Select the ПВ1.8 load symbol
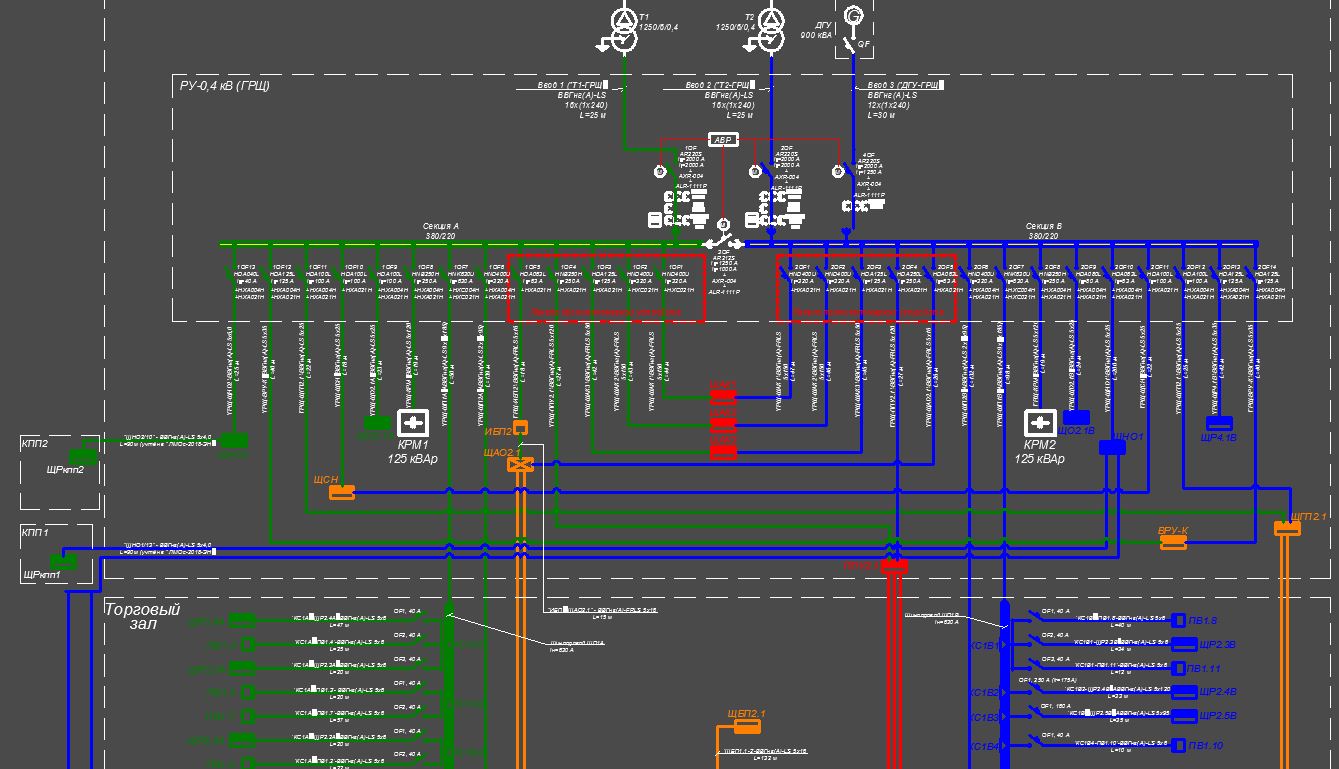 coord(1179,620)
